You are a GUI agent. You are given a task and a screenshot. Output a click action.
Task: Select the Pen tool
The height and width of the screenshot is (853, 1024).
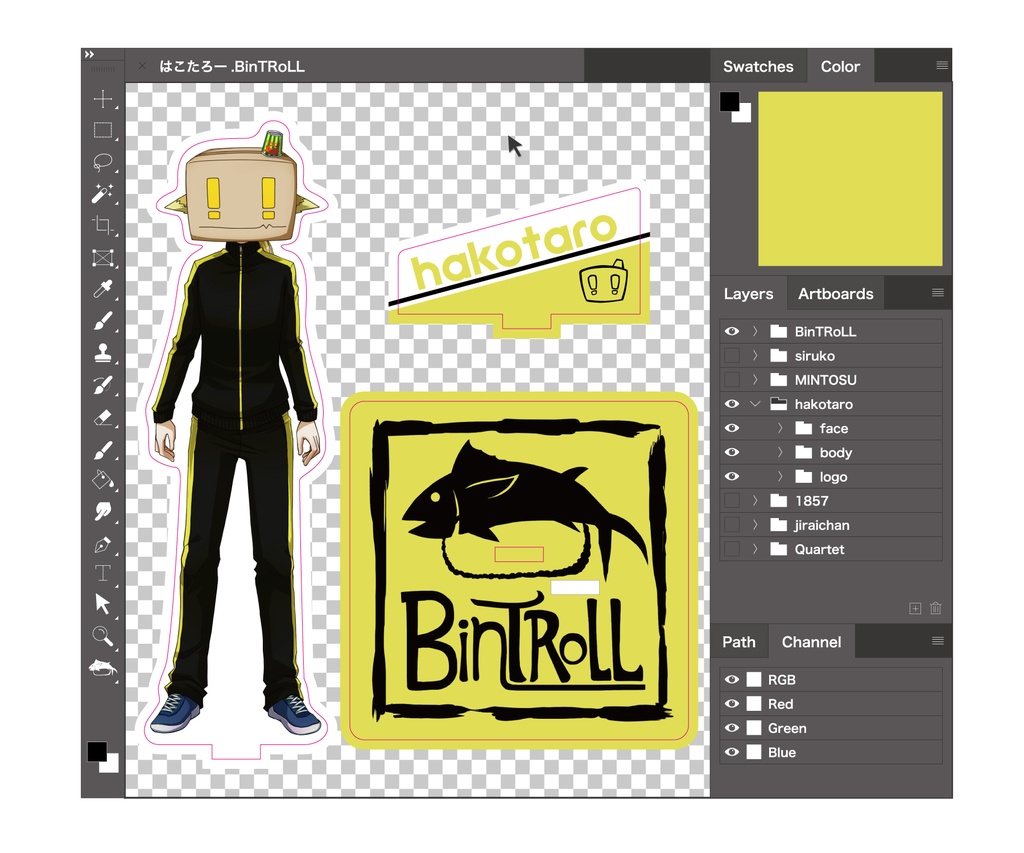coord(102,546)
